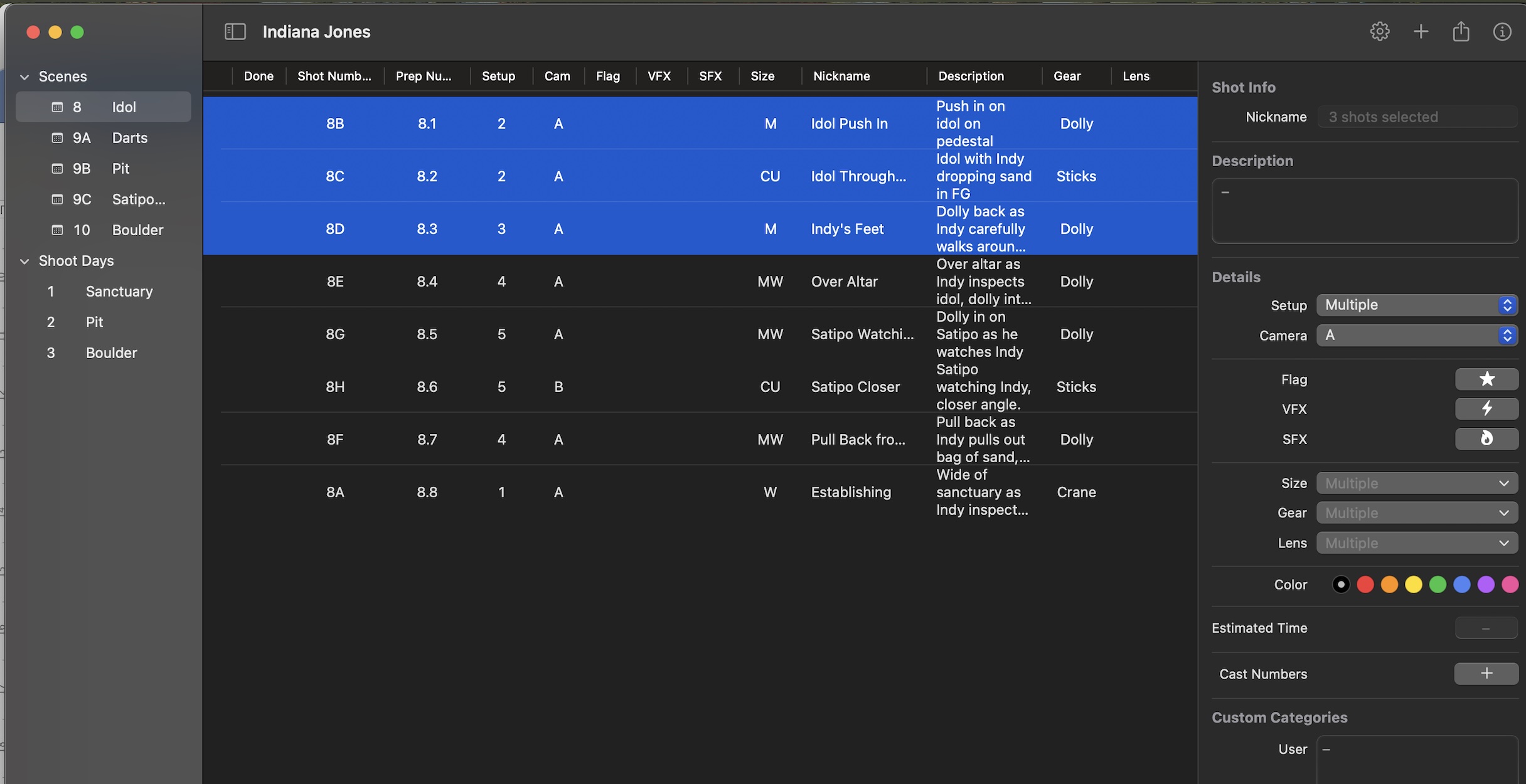Open the share export icon

click(x=1461, y=31)
